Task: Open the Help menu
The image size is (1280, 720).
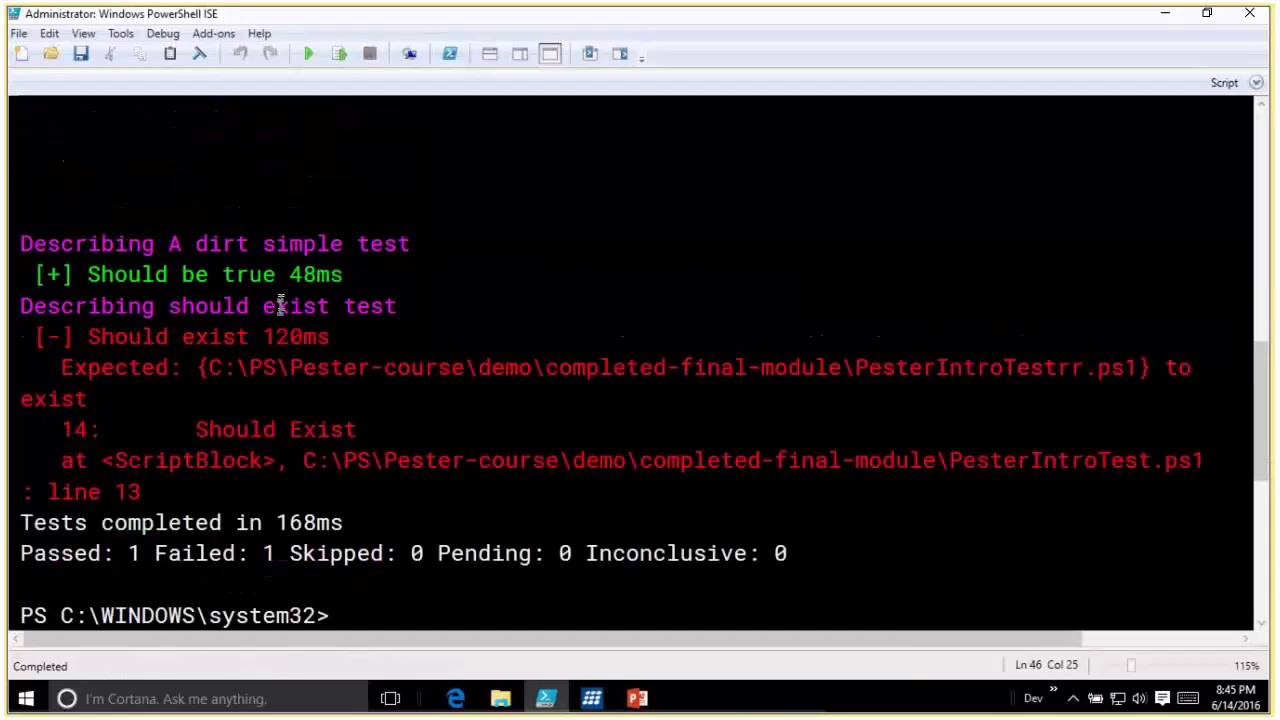Action: 259,33
